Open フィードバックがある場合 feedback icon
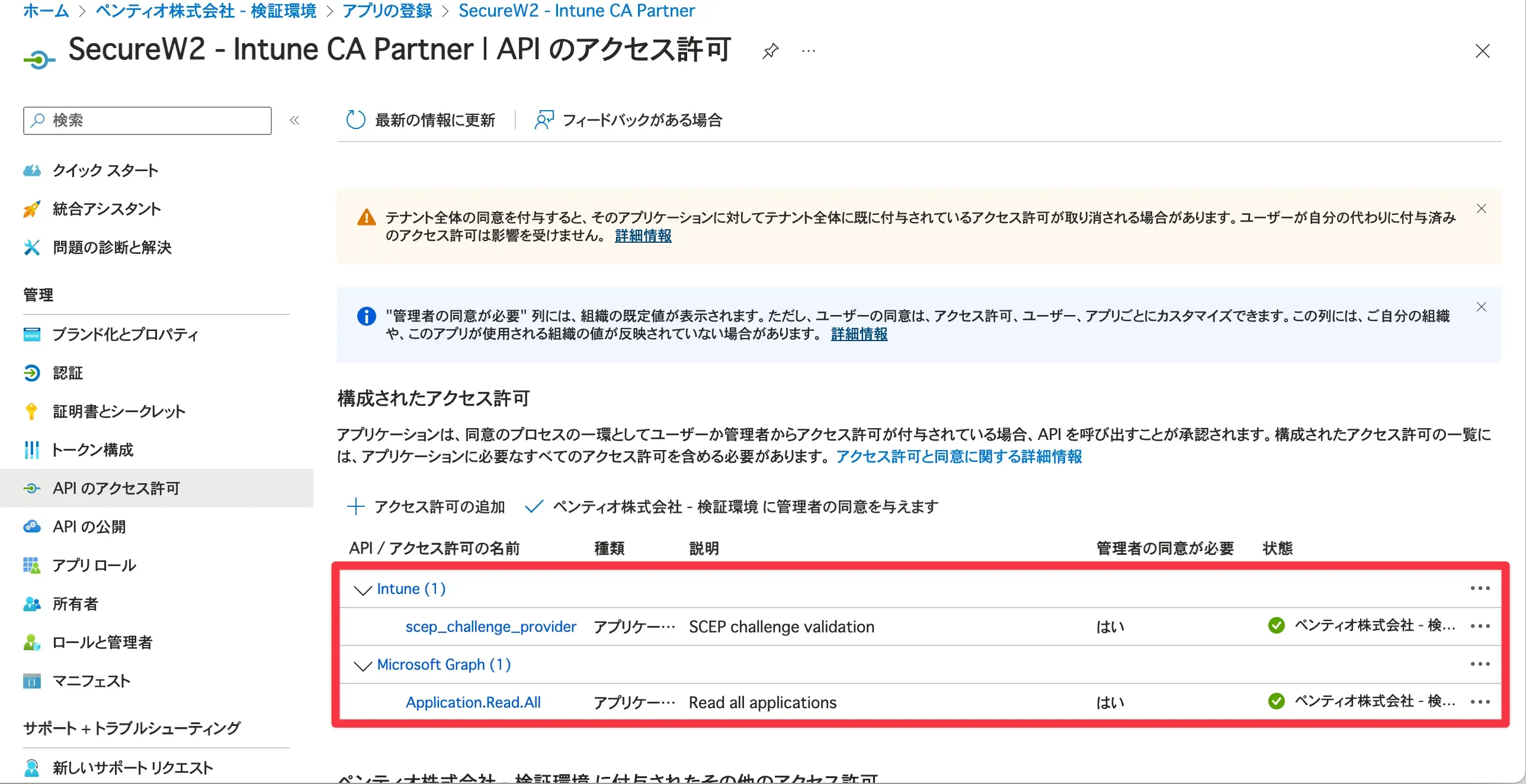The width and height of the screenshot is (1526, 784). click(x=544, y=120)
